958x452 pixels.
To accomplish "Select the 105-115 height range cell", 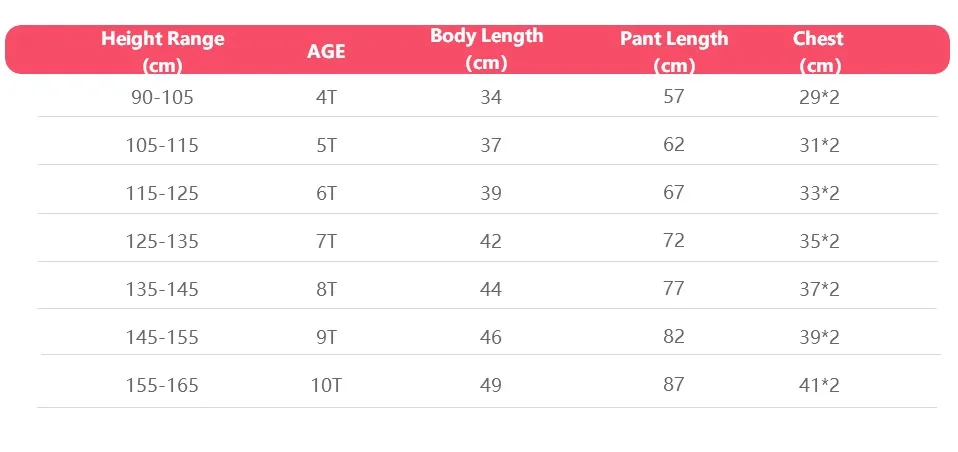I will click(162, 145).
